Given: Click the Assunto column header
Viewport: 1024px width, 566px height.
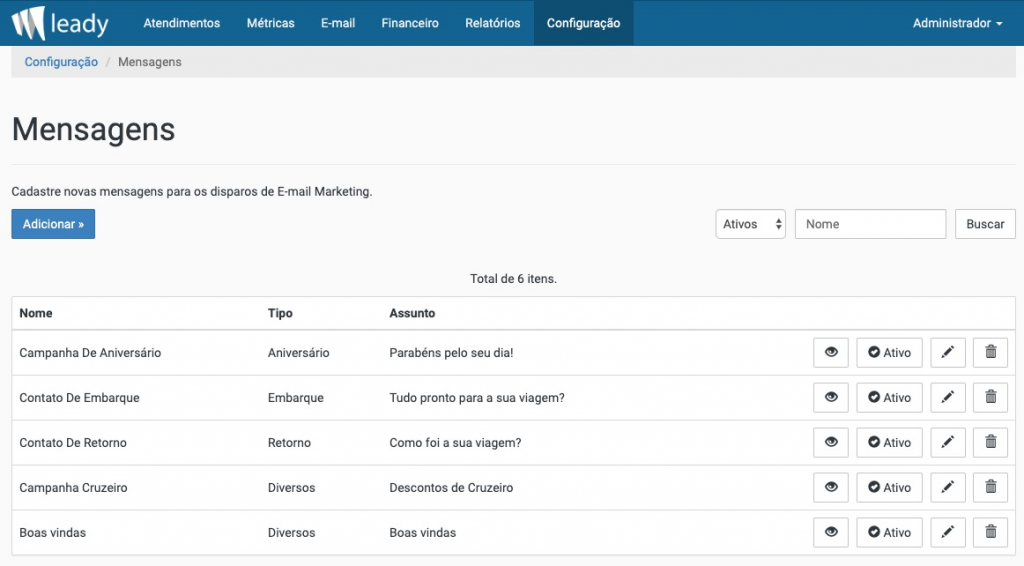Looking at the screenshot, I should coord(412,313).
